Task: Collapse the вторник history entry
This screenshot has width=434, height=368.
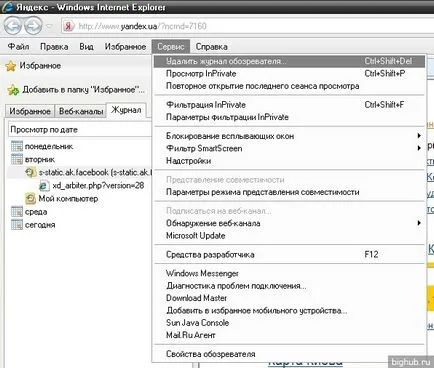Action: point(40,159)
